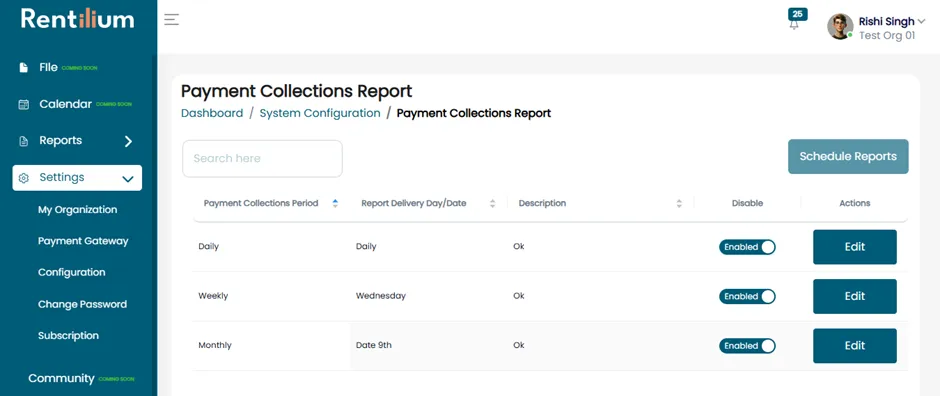Click the File document icon in sidebar

click(23, 68)
